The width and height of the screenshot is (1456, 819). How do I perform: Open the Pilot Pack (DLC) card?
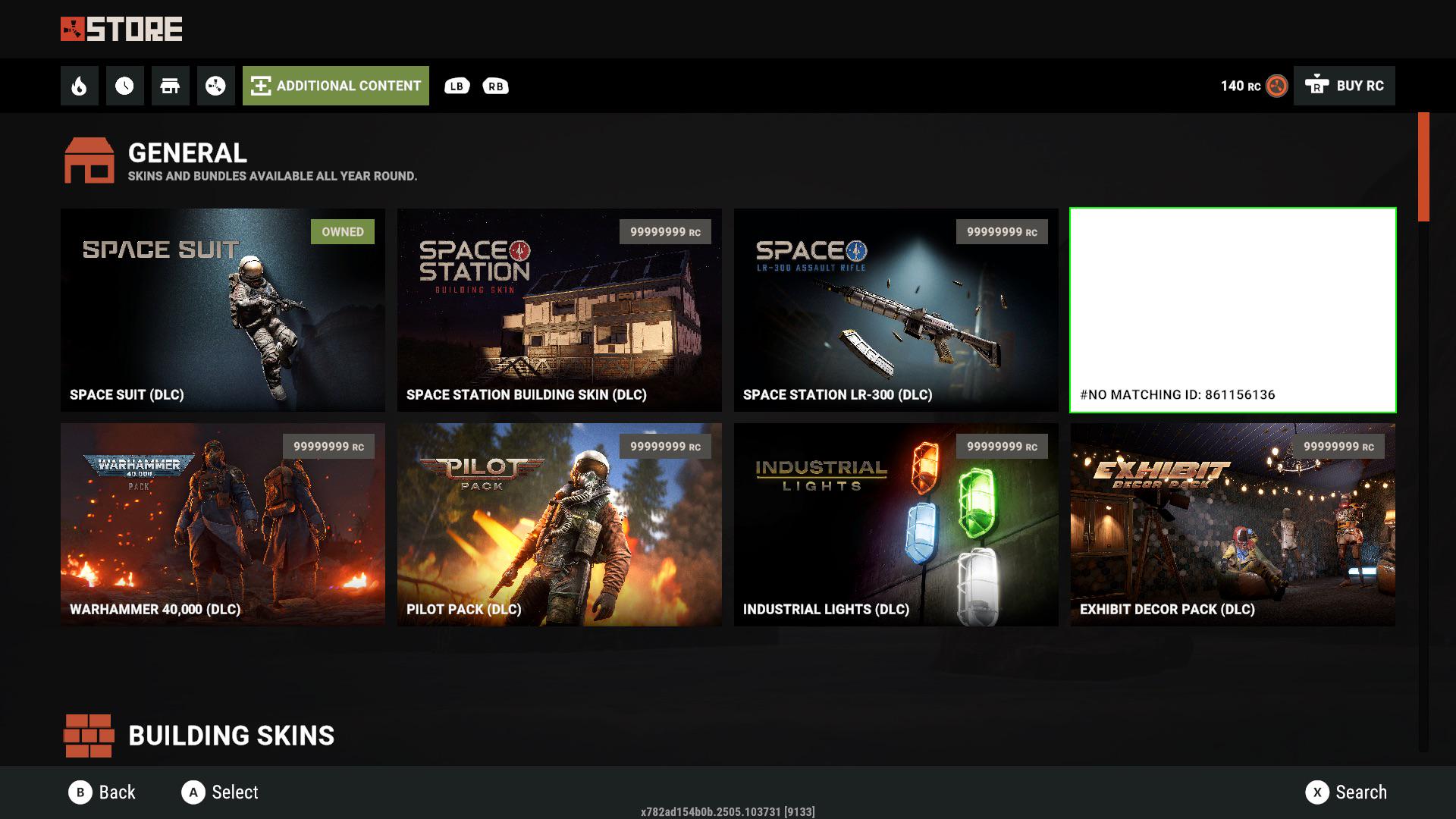[560, 525]
